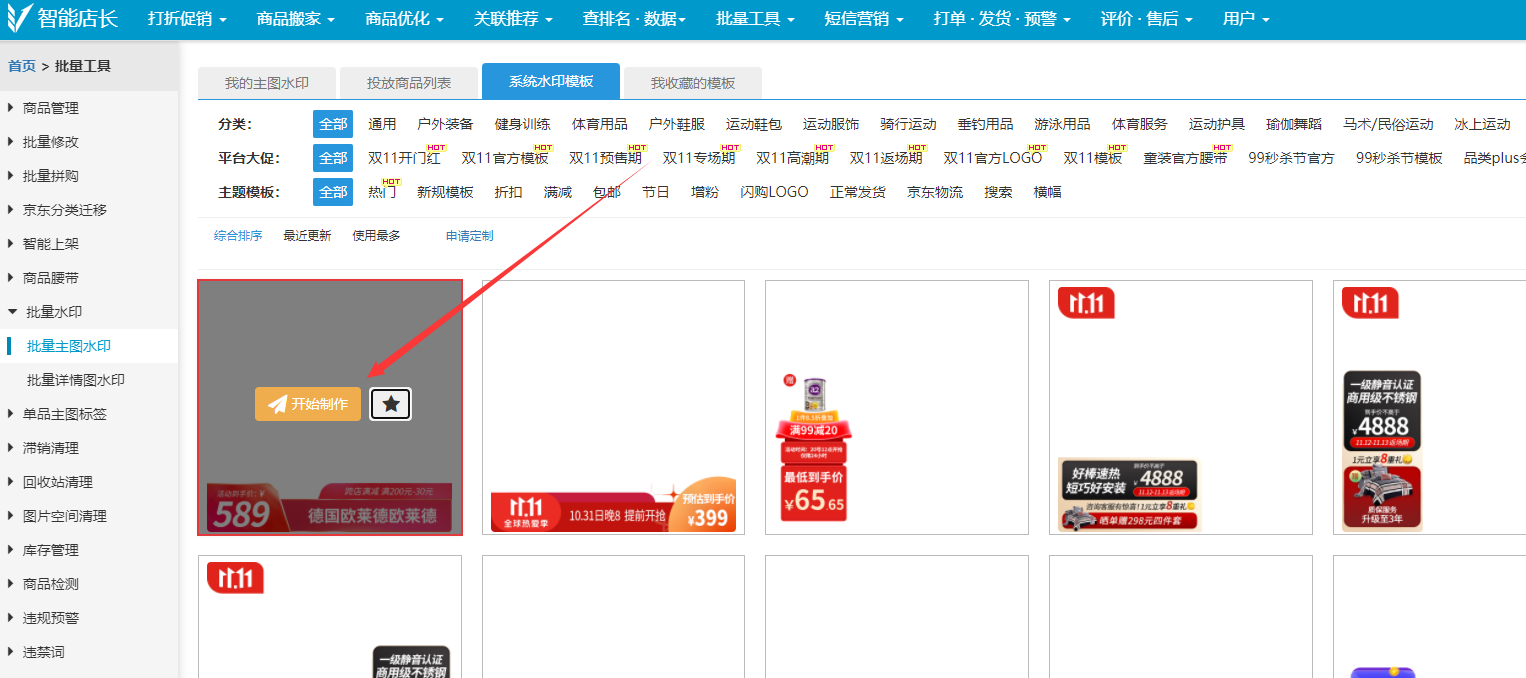Click 开始制作 button on first template
The height and width of the screenshot is (678, 1526).
coord(308,404)
